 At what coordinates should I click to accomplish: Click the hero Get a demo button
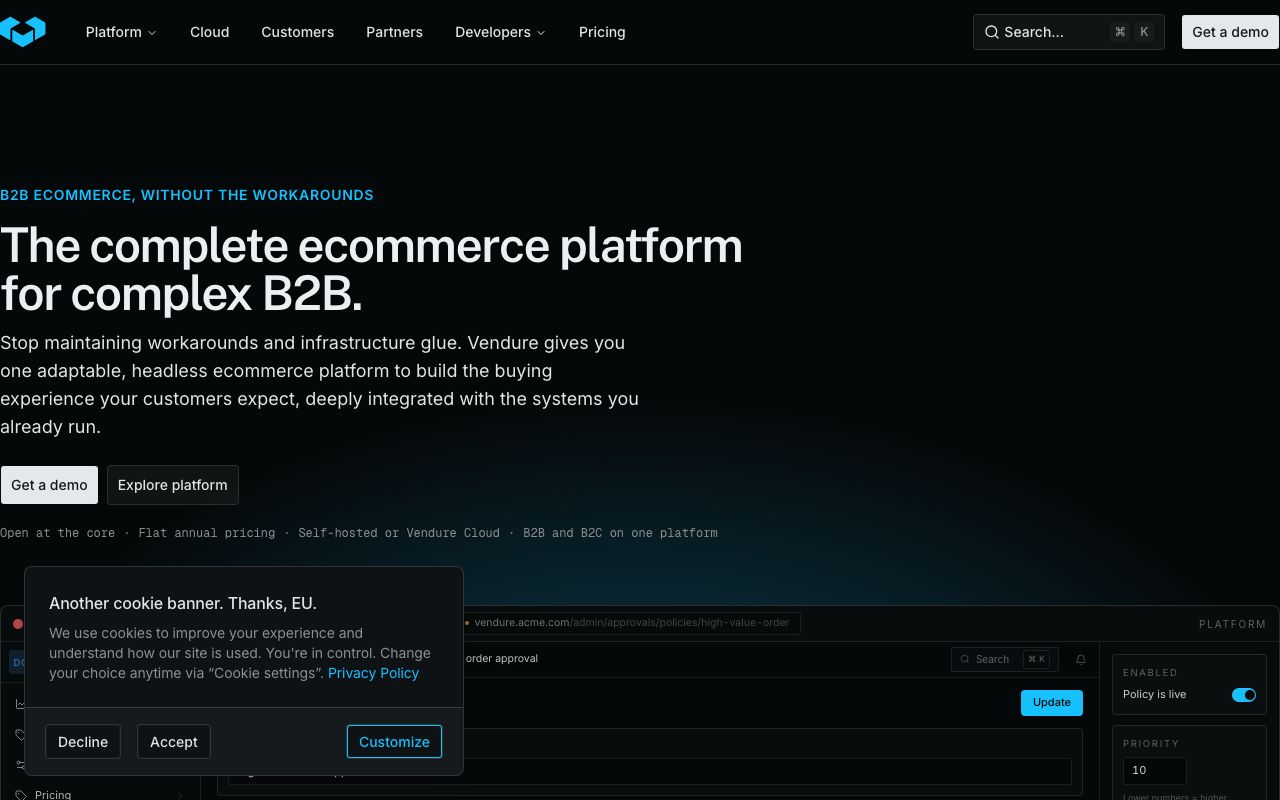pyautogui.click(x=49, y=485)
